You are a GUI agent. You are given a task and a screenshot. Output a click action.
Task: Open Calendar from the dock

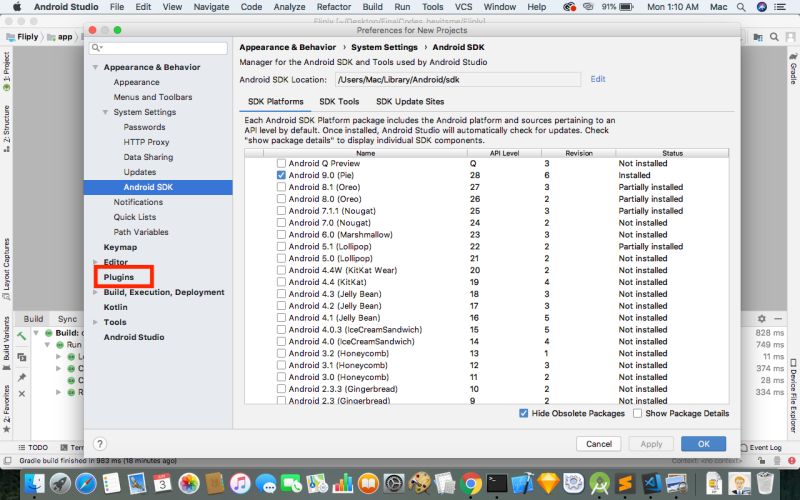click(162, 483)
